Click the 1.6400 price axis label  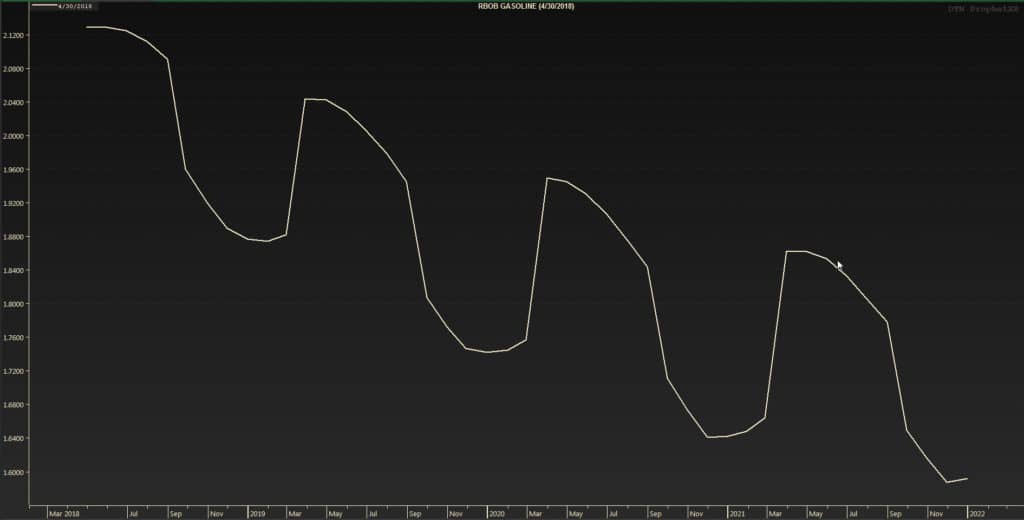pyautogui.click(x=12, y=439)
